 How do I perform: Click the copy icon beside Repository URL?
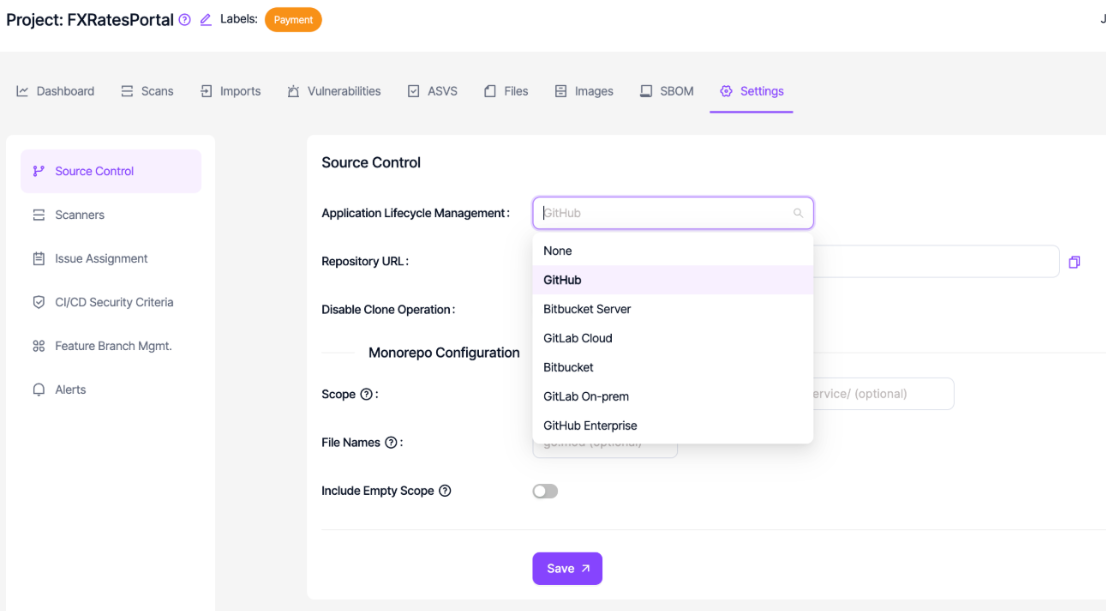[1074, 261]
